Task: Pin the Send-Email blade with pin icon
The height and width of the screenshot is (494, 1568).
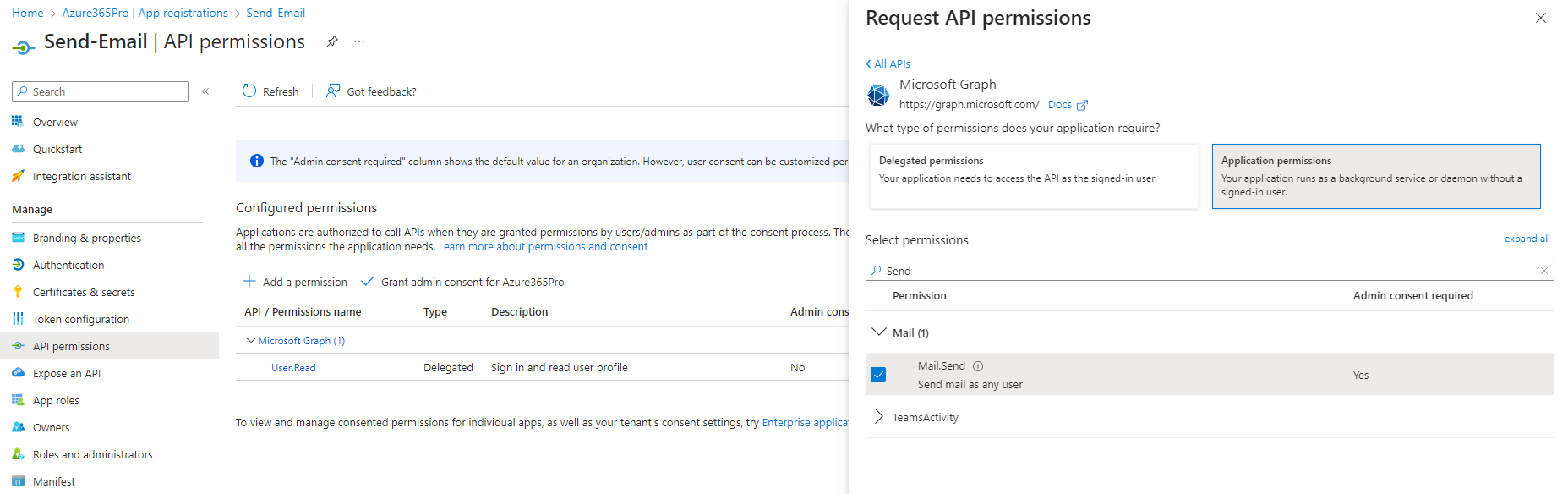Action: click(x=332, y=41)
